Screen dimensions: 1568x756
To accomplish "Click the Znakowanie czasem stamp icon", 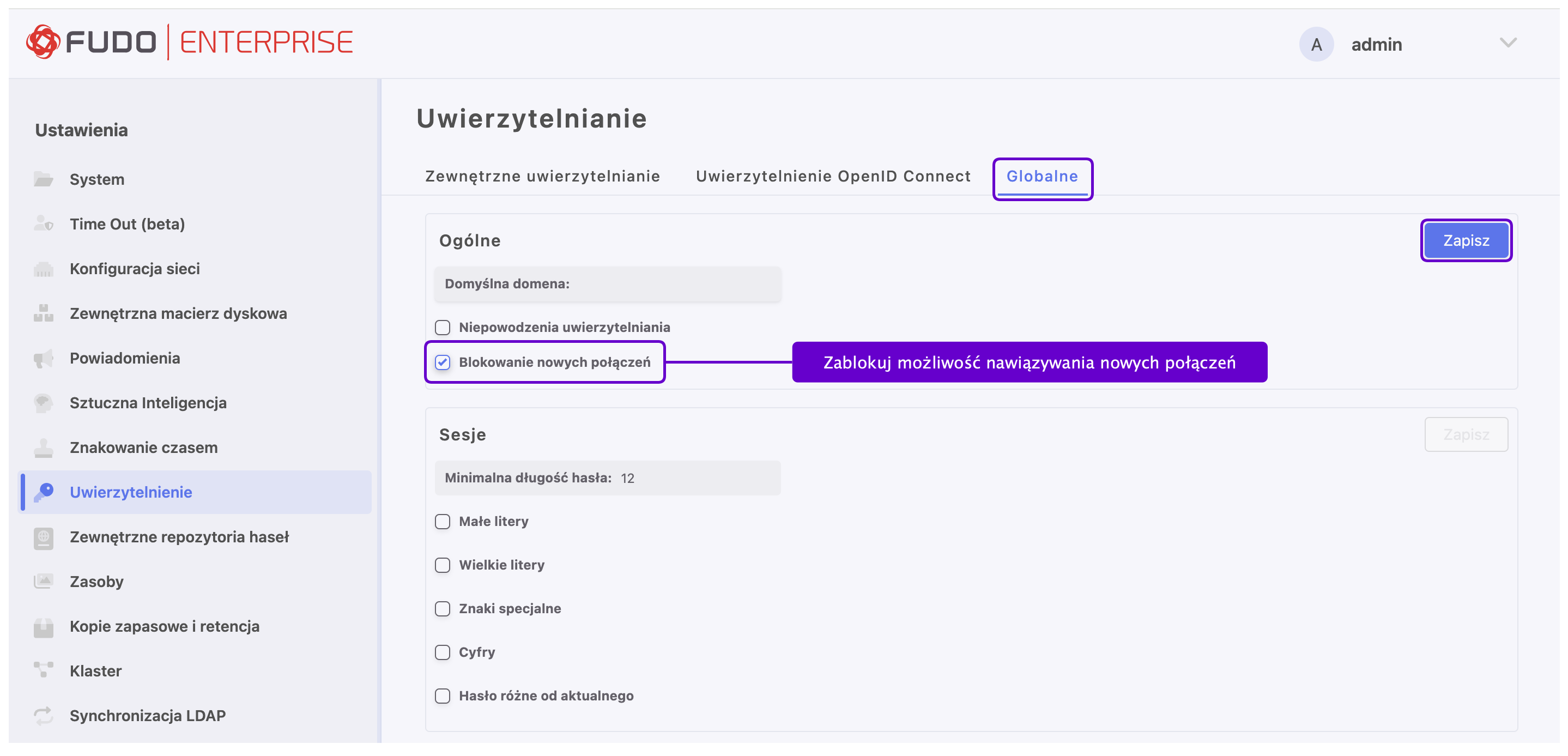I will pyautogui.click(x=43, y=448).
